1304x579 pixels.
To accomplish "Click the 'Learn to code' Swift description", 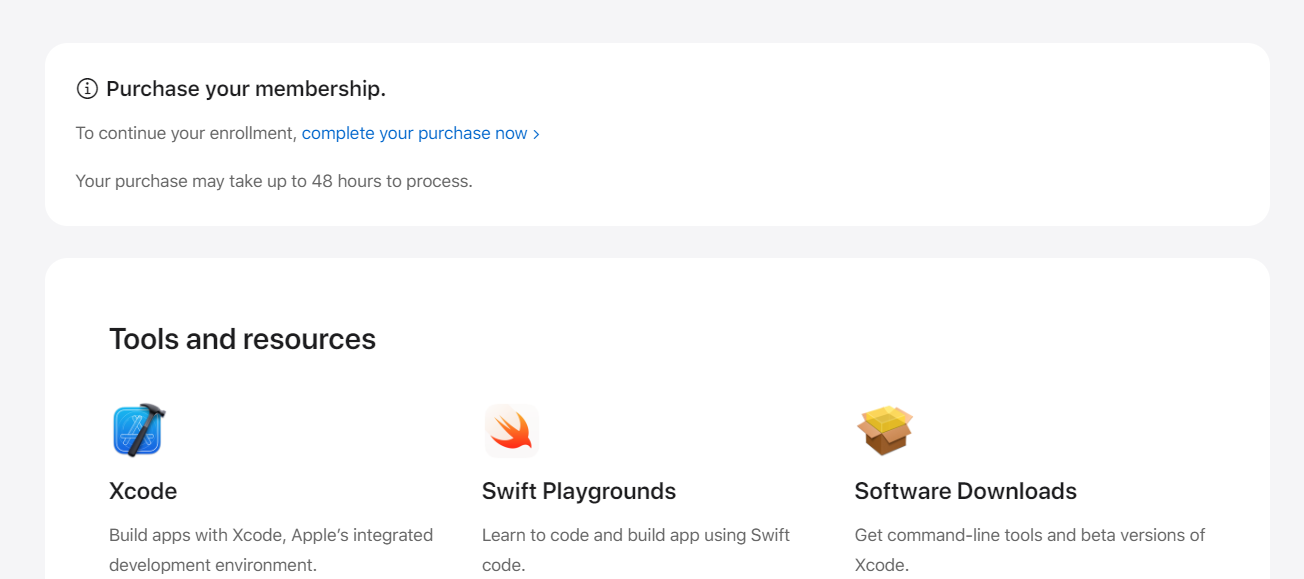I will tap(635, 535).
